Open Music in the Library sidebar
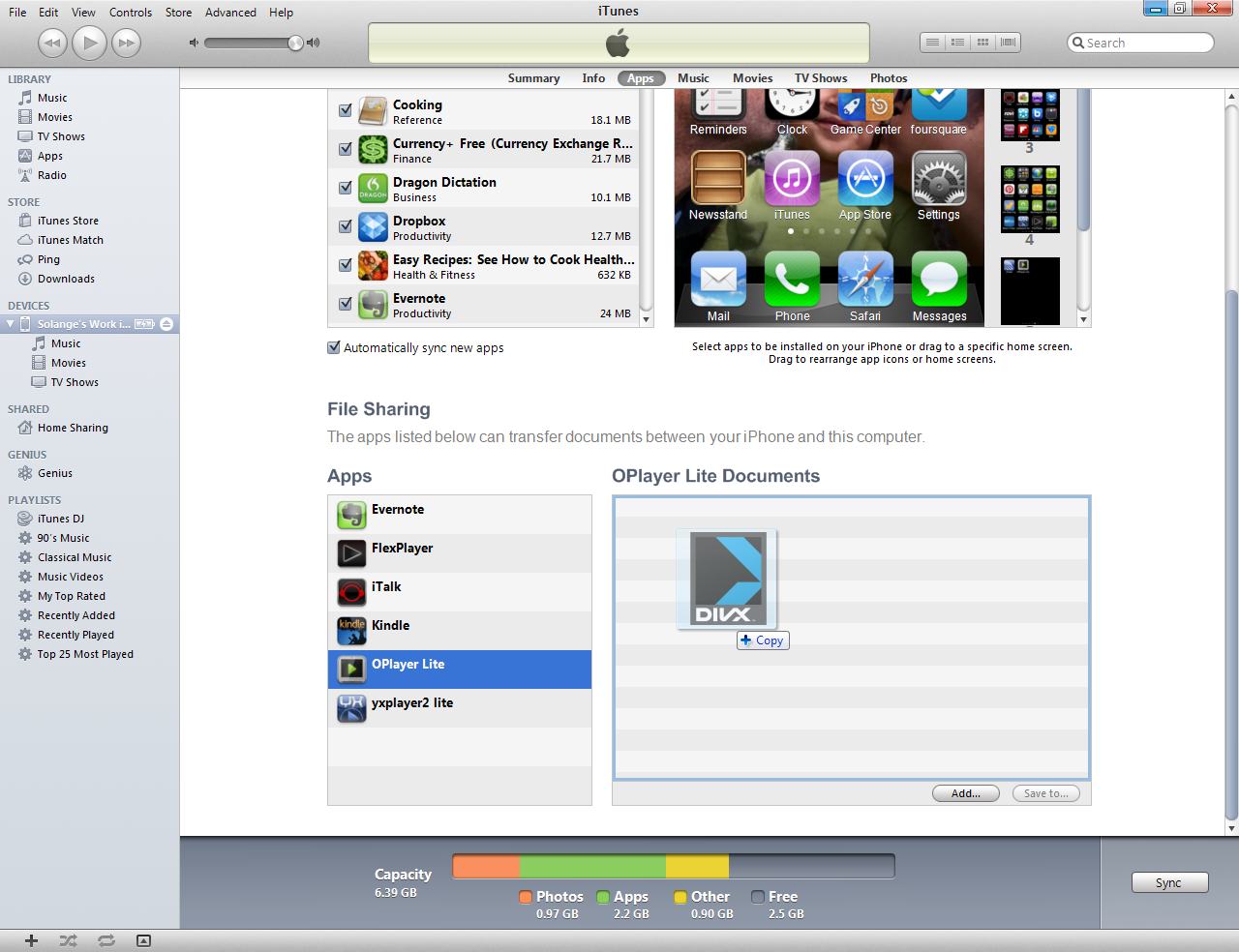This screenshot has height=952, width=1239. (52, 98)
